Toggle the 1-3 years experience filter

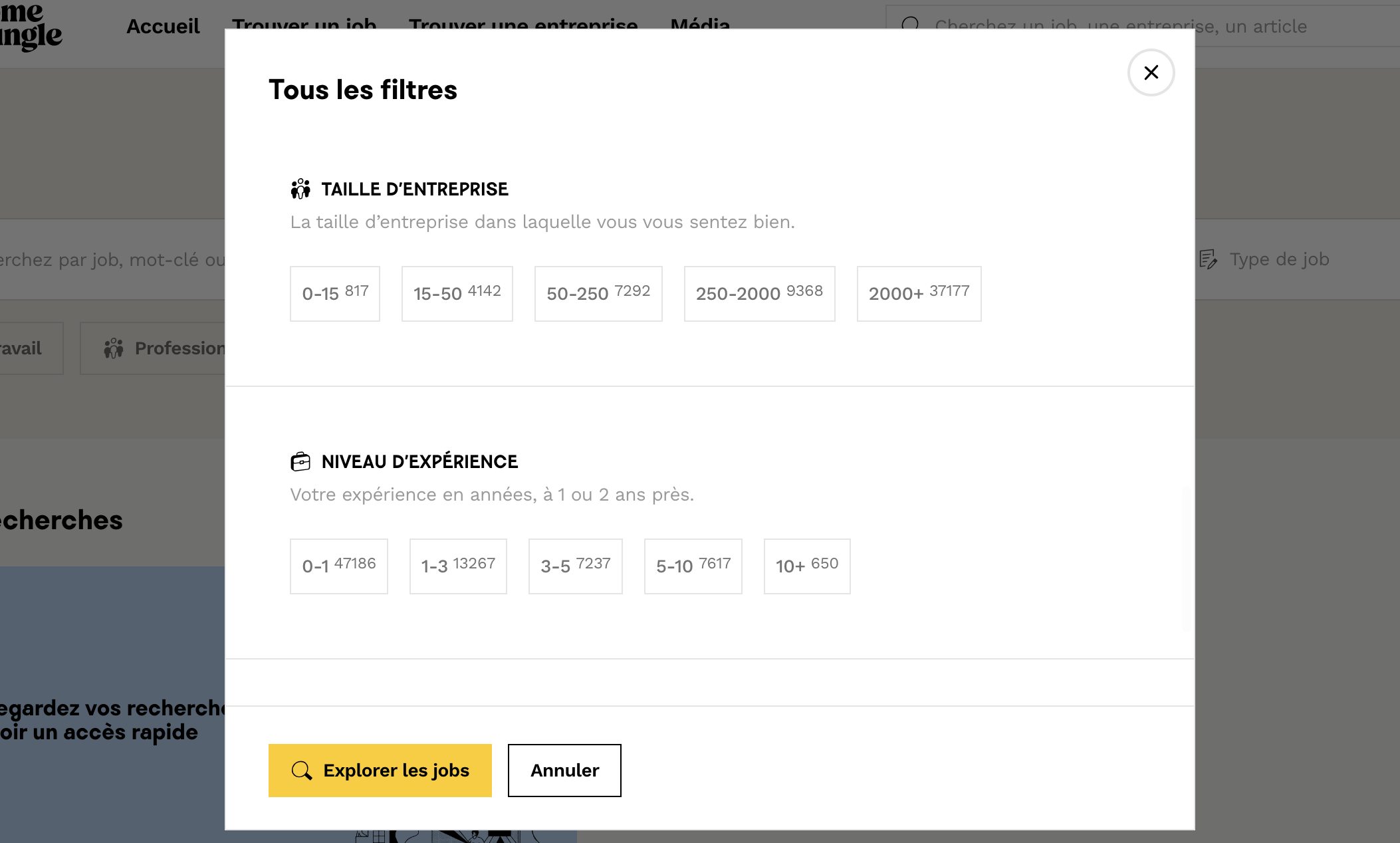[458, 566]
